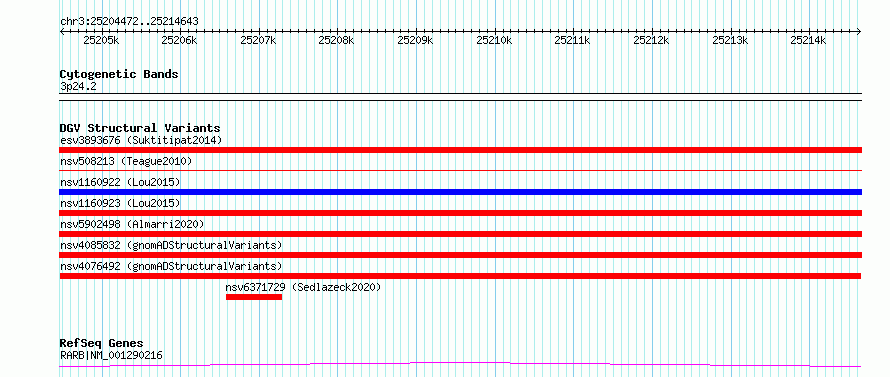Click the 25205k ruler position
Image resolution: width=890 pixels, height=377 pixels.
point(101,41)
